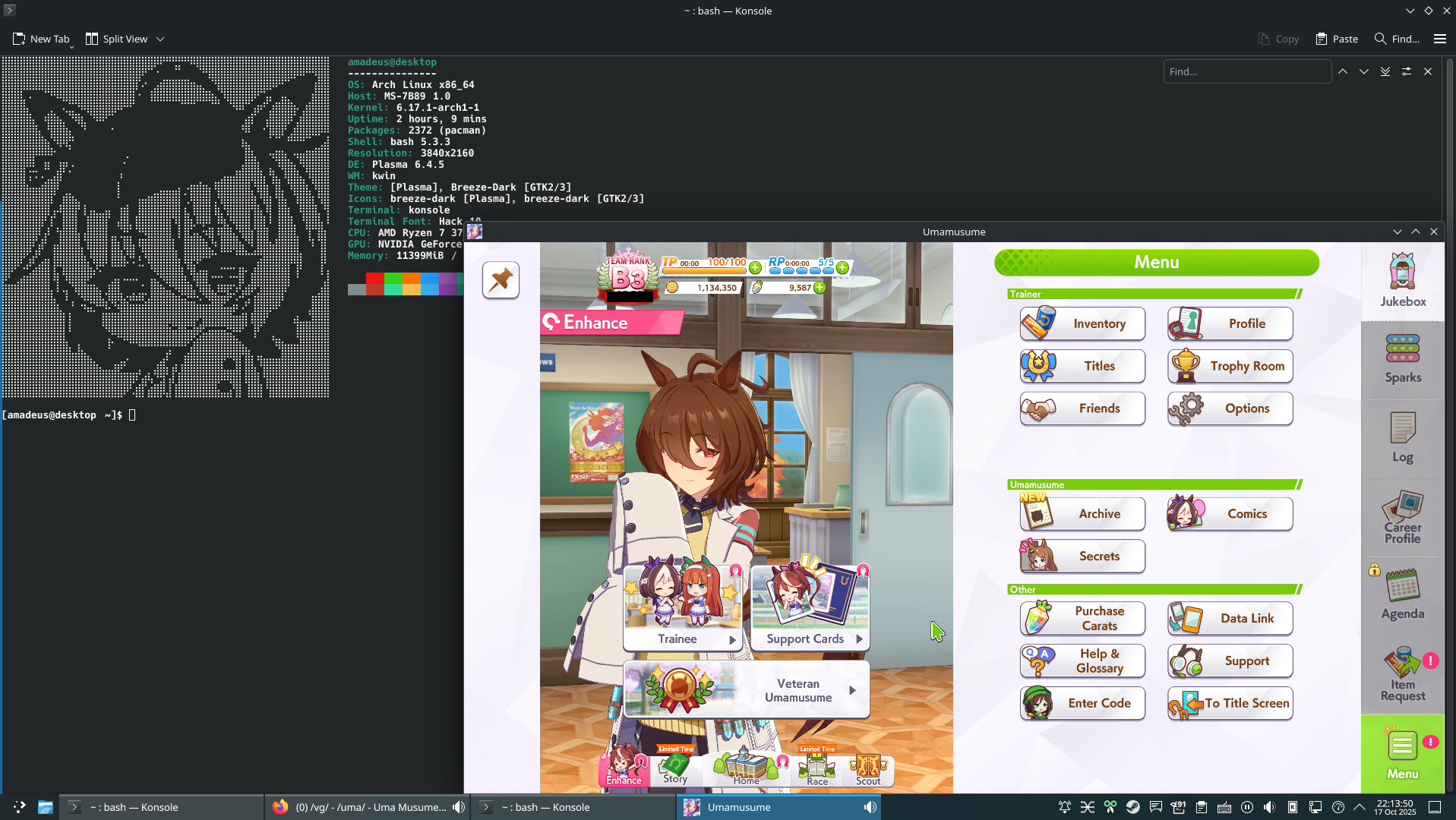Open the Data Link button
The image size is (1456, 820).
click(1230, 618)
